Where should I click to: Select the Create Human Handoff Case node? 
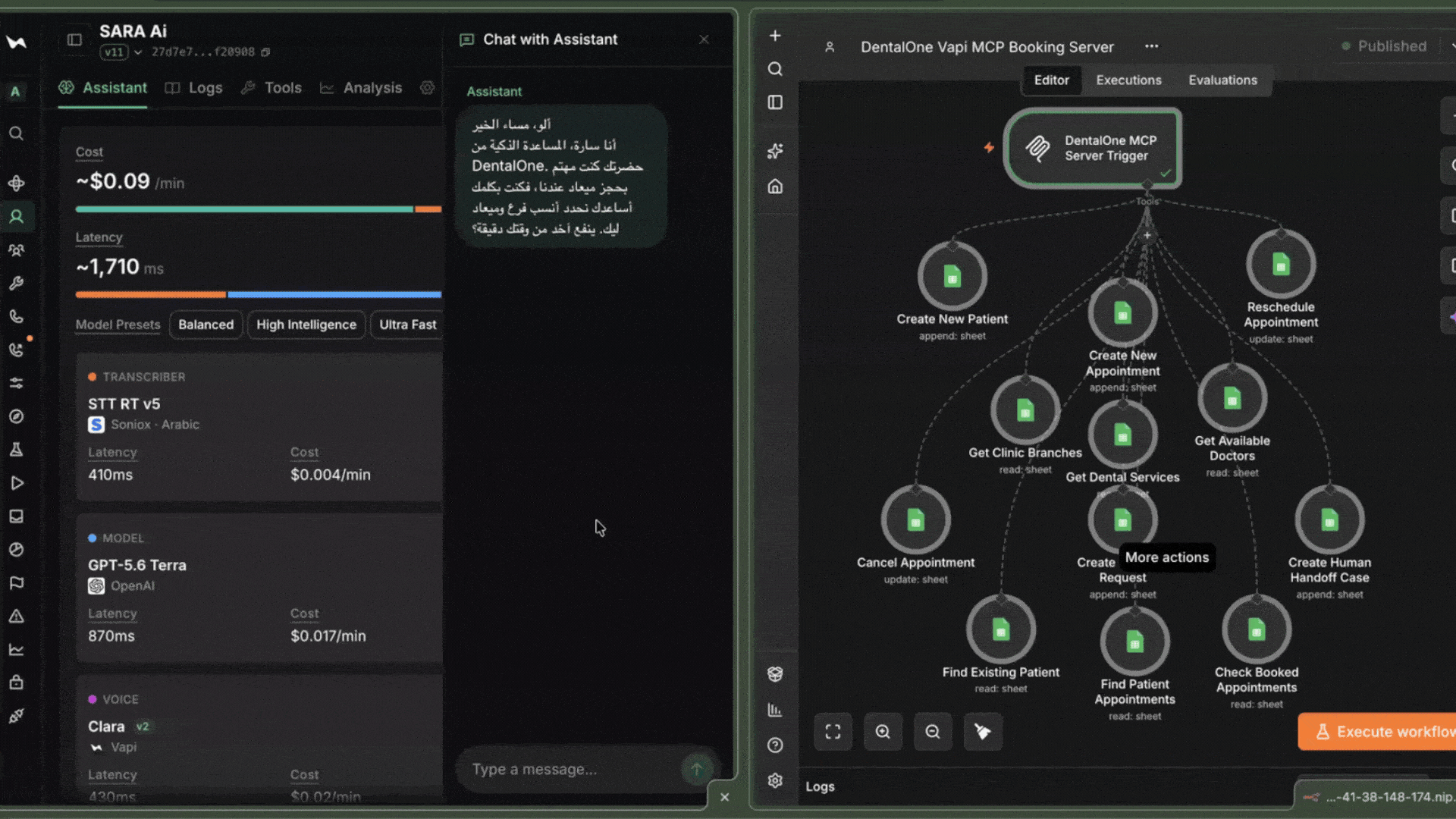click(1329, 520)
